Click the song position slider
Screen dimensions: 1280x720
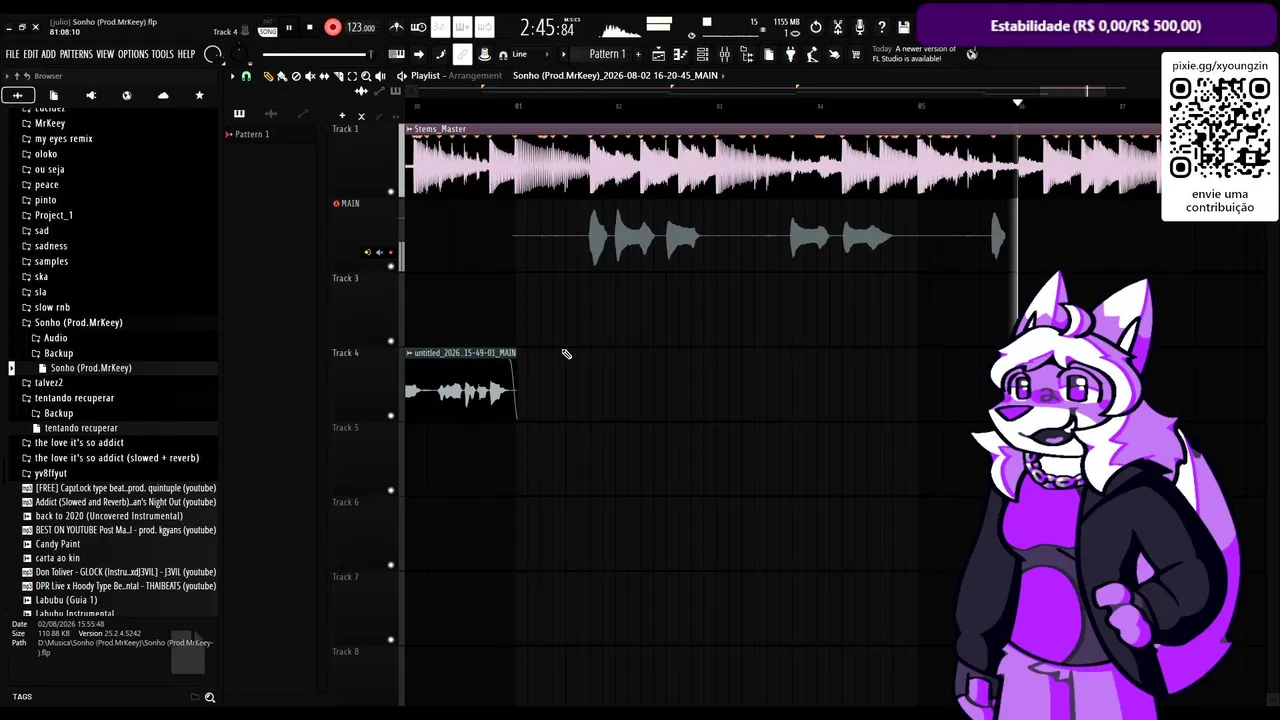[316, 54]
